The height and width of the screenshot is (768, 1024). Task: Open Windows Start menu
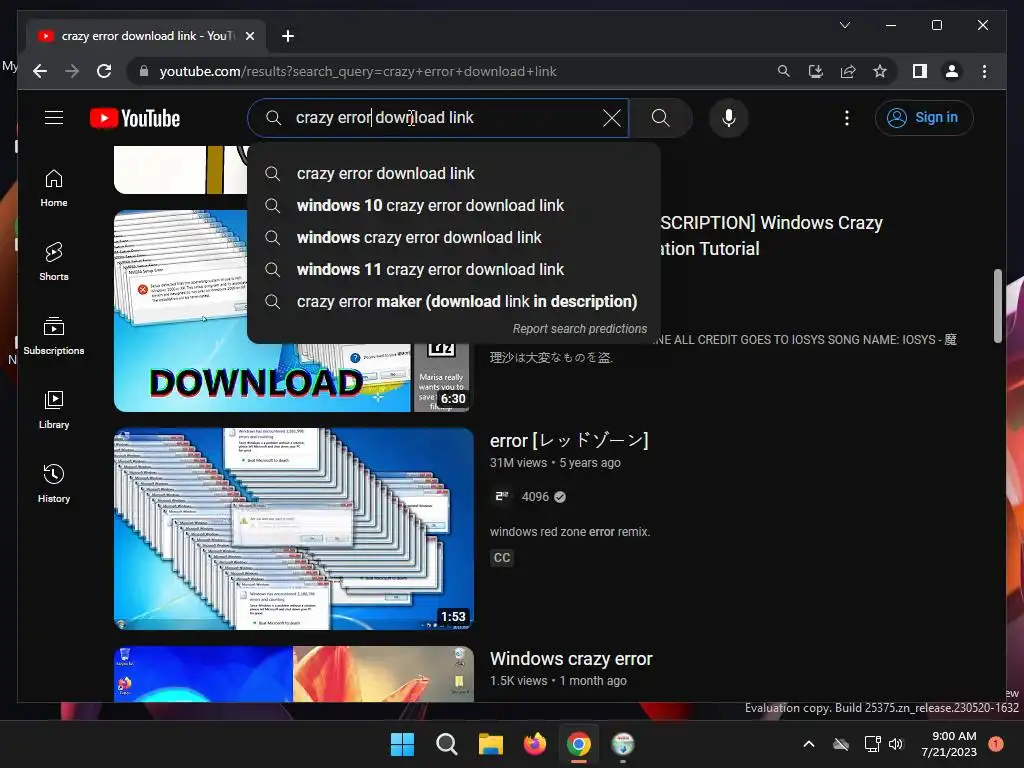(402, 744)
